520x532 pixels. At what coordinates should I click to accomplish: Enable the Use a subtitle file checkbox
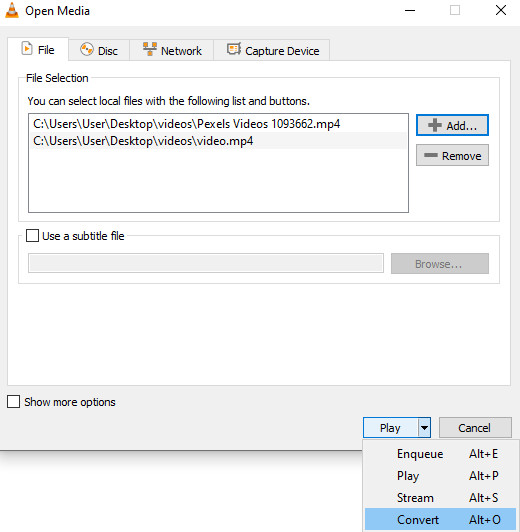(32, 235)
